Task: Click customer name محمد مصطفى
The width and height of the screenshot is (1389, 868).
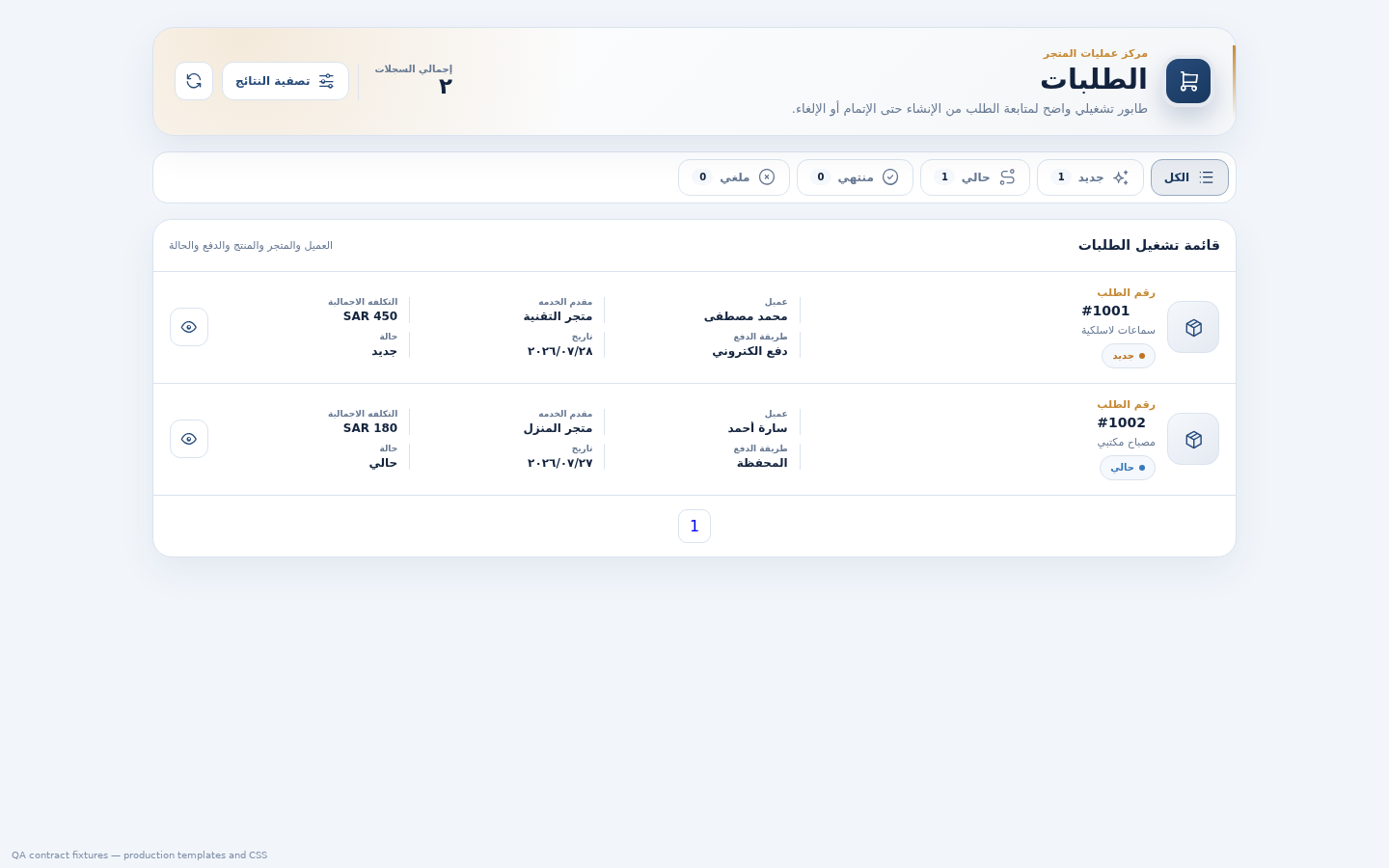Action: (x=746, y=316)
